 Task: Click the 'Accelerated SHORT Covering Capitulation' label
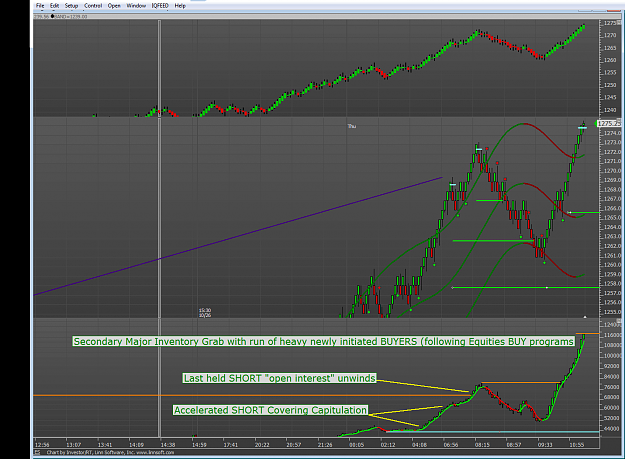(x=270, y=410)
